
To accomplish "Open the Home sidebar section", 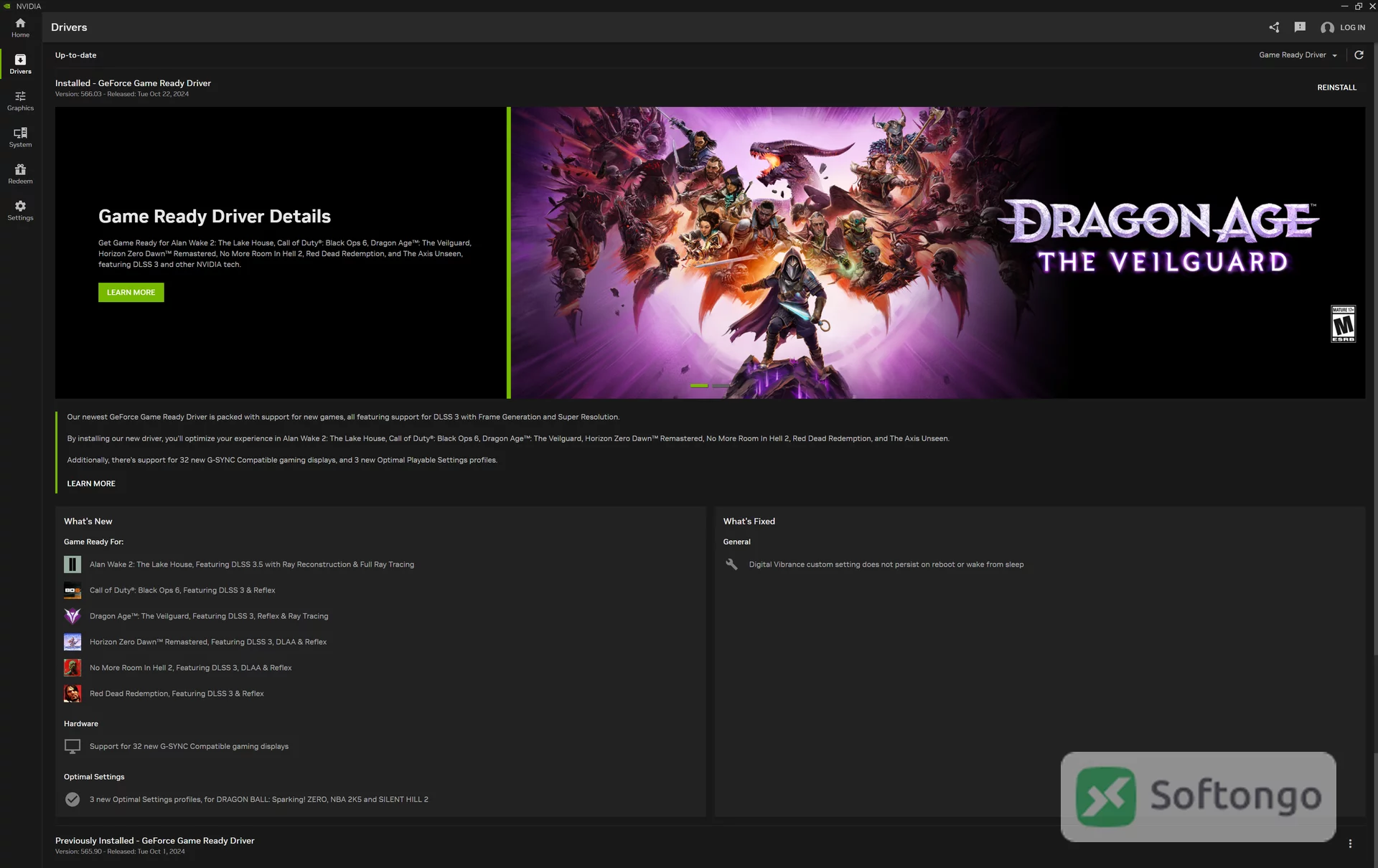I will [x=20, y=28].
